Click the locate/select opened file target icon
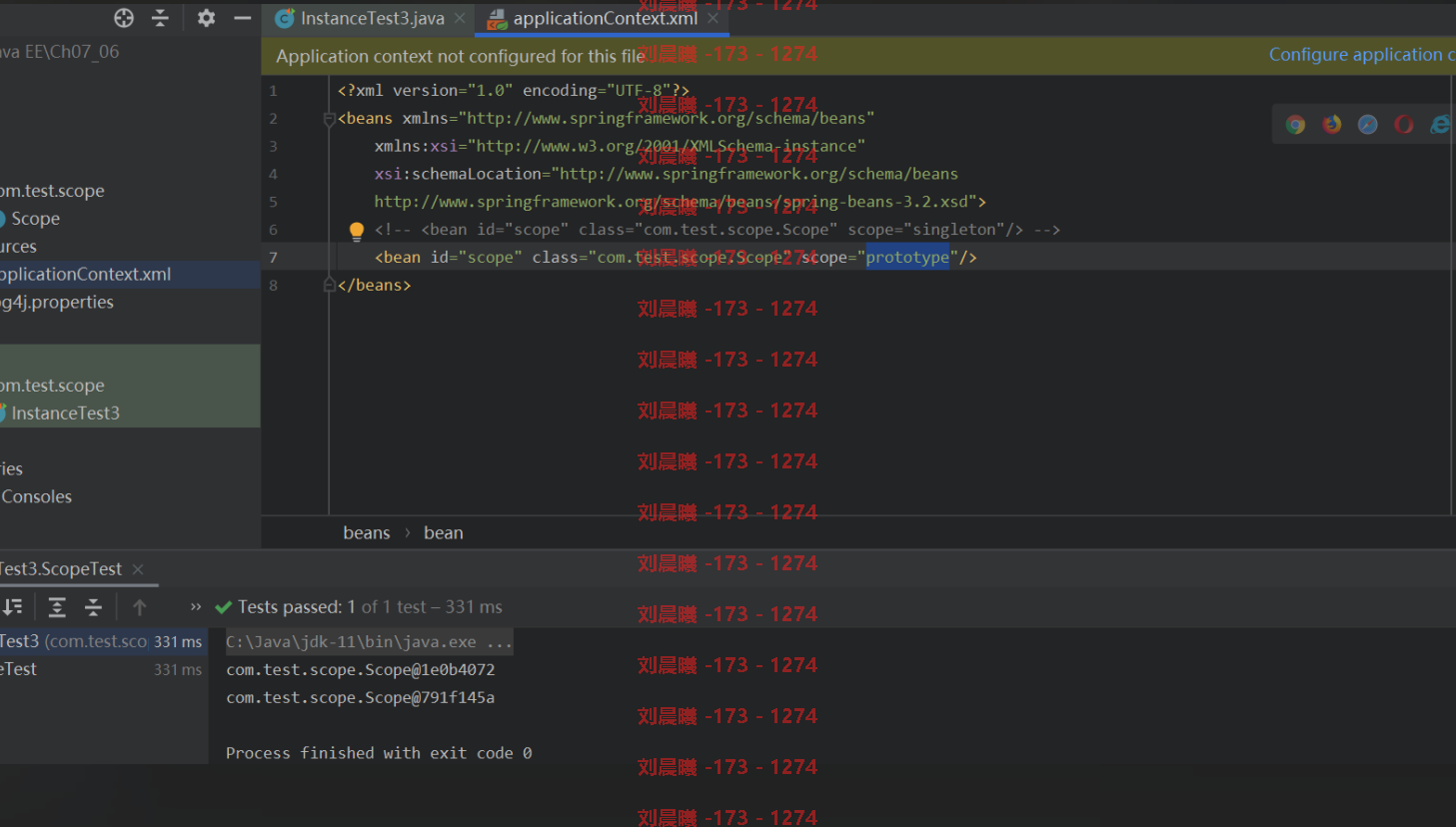 [x=124, y=18]
